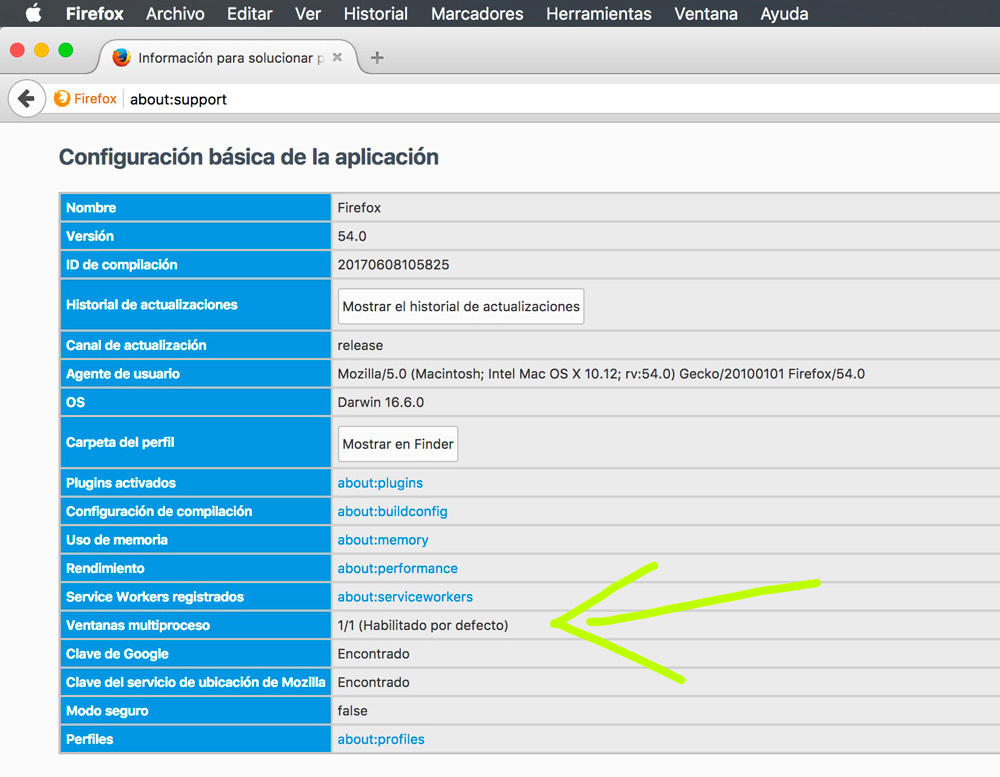Visit the about:profiles link
Screen dimensions: 1000x777
click(380, 738)
